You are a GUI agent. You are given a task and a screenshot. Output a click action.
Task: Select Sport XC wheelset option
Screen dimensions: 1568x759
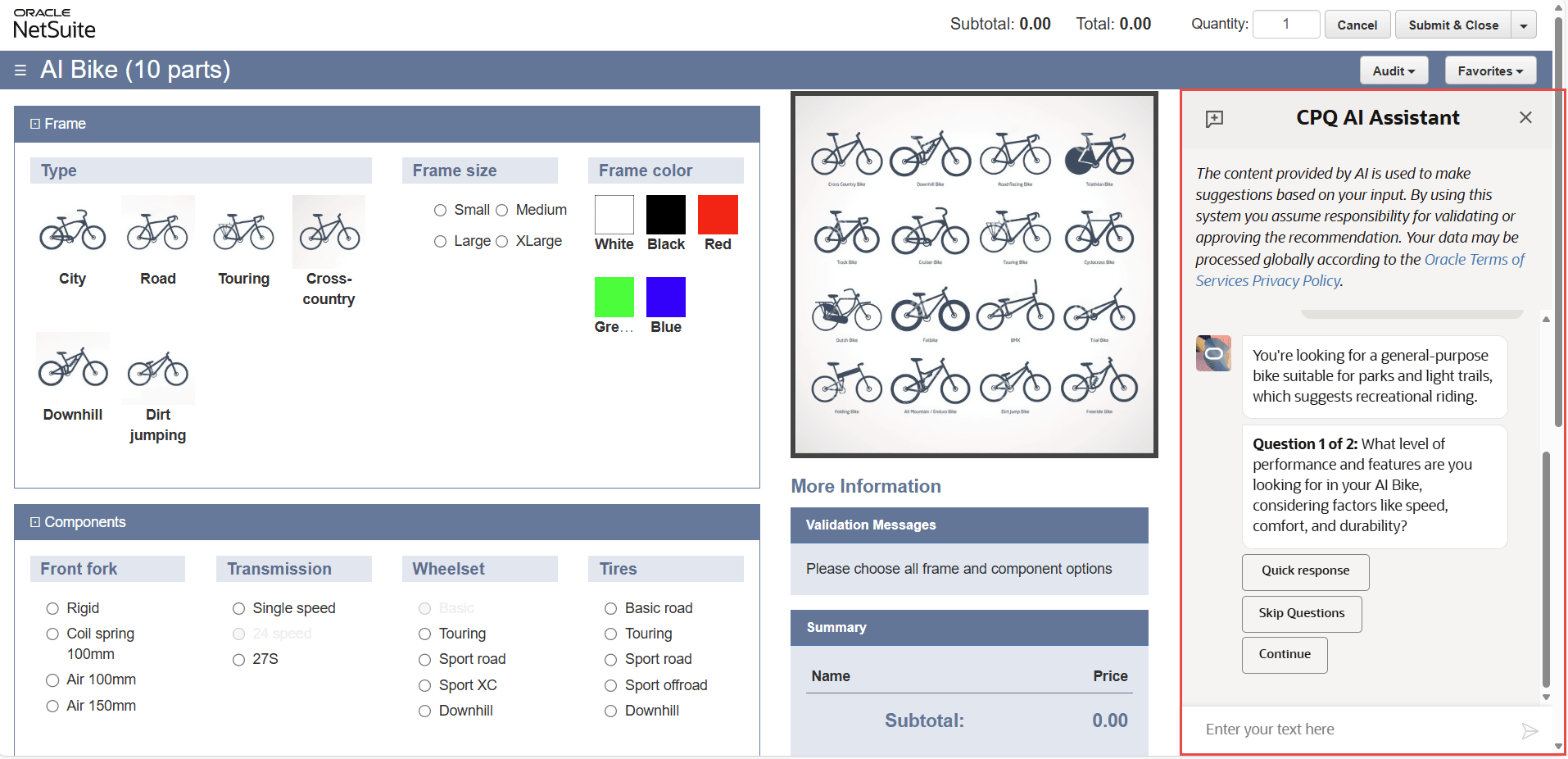(x=424, y=686)
